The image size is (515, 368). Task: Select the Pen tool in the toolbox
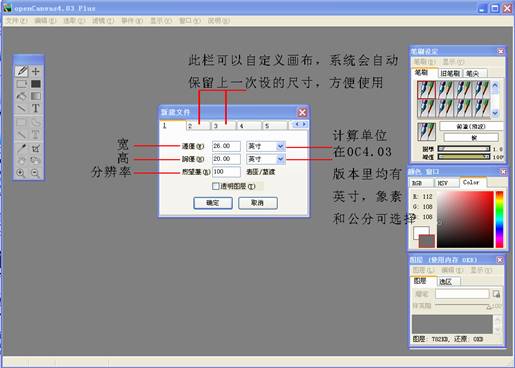[x=22, y=71]
